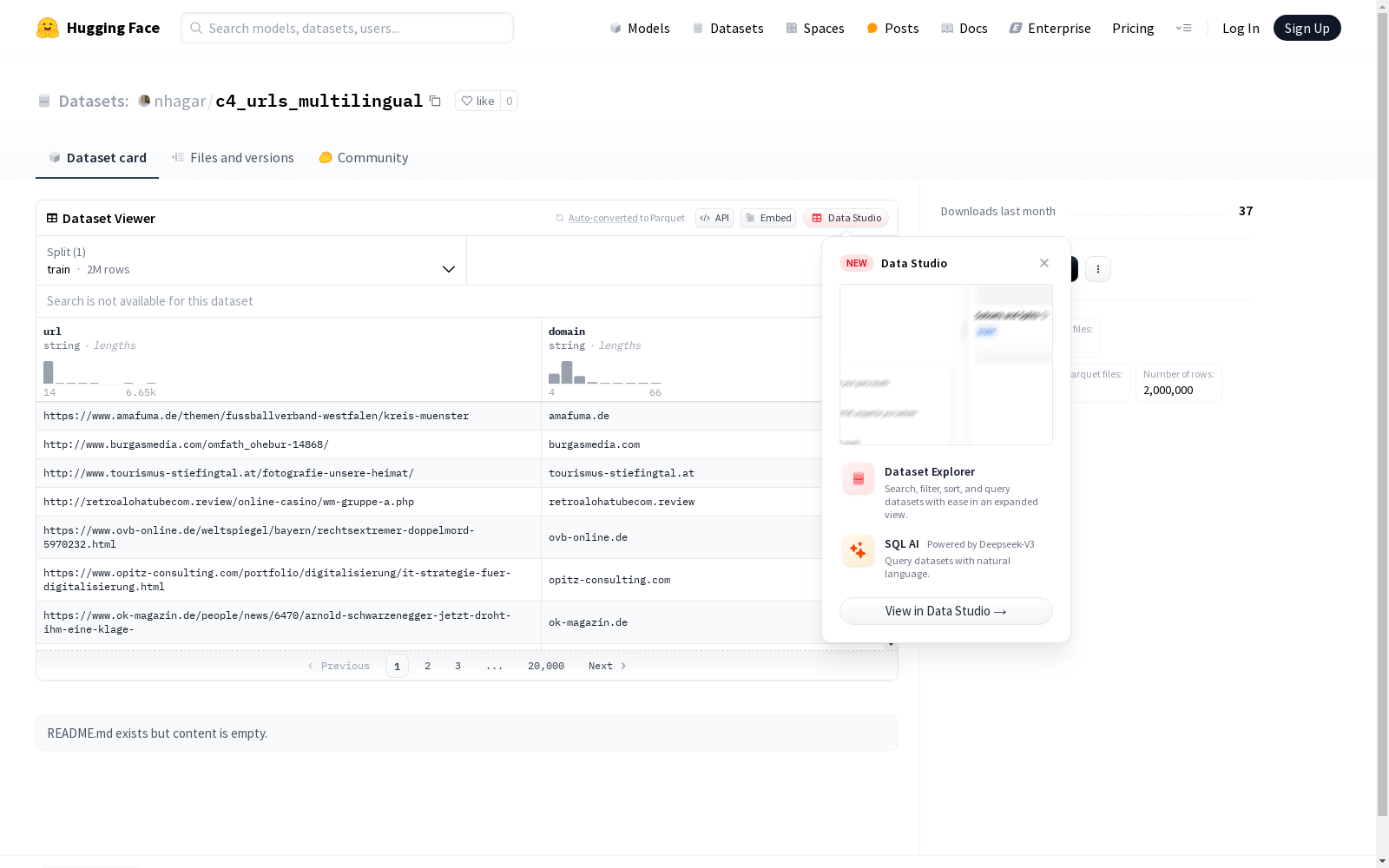Click the SQL AI title
Screen dimensions: 1389x868
tap(902, 543)
